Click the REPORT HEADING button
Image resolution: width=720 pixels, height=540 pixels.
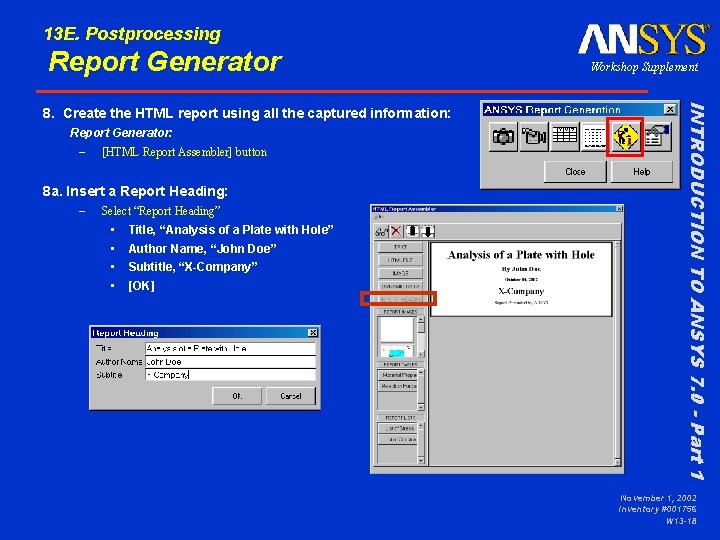[400, 299]
